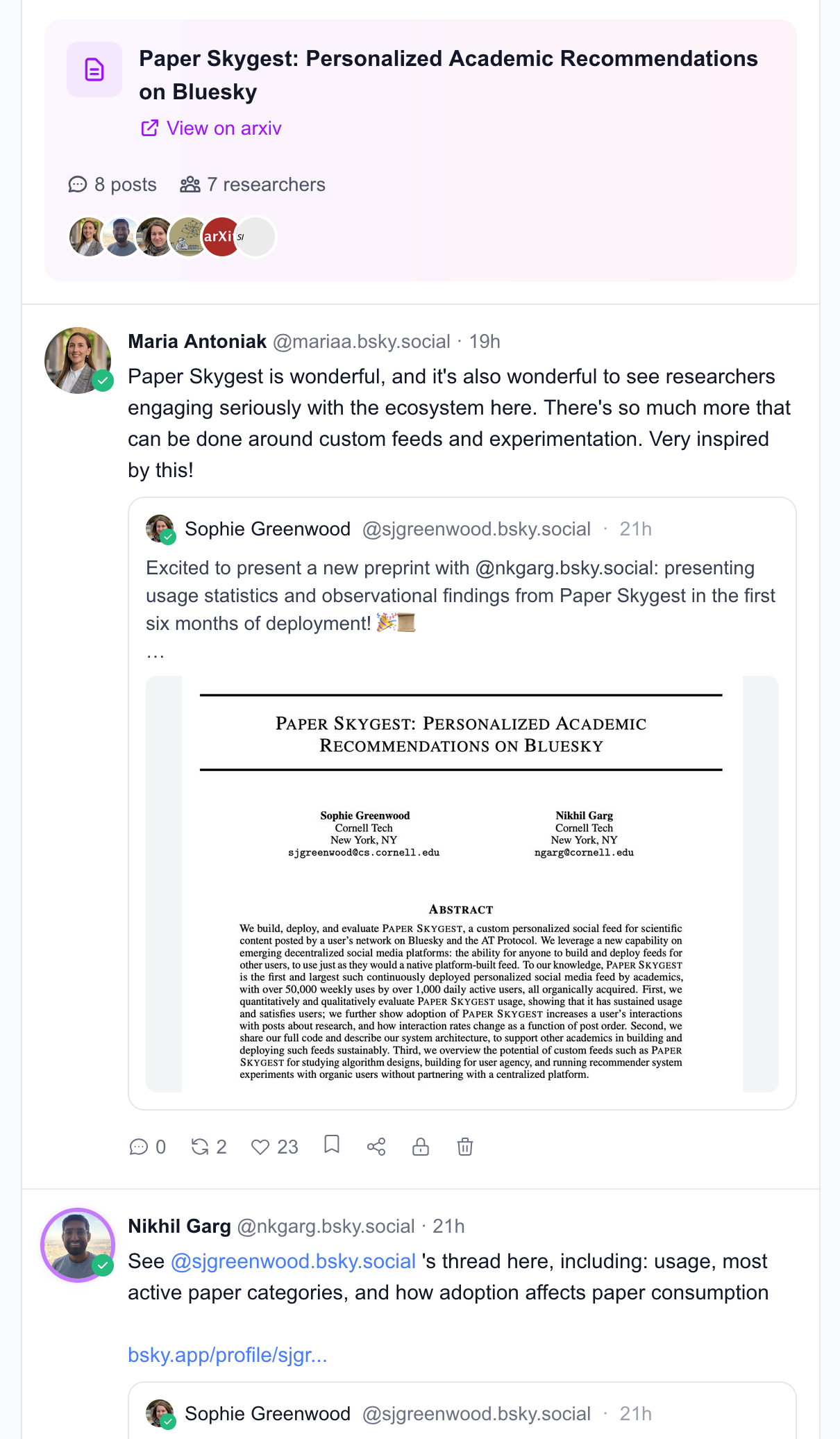Open the View on arxiv link
This screenshot has width=840, height=1439.
point(212,128)
